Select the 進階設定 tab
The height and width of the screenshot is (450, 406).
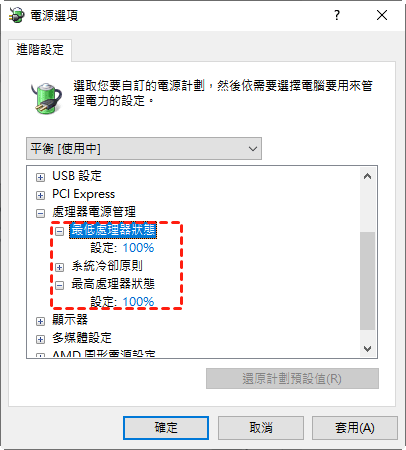[x=40, y=50]
